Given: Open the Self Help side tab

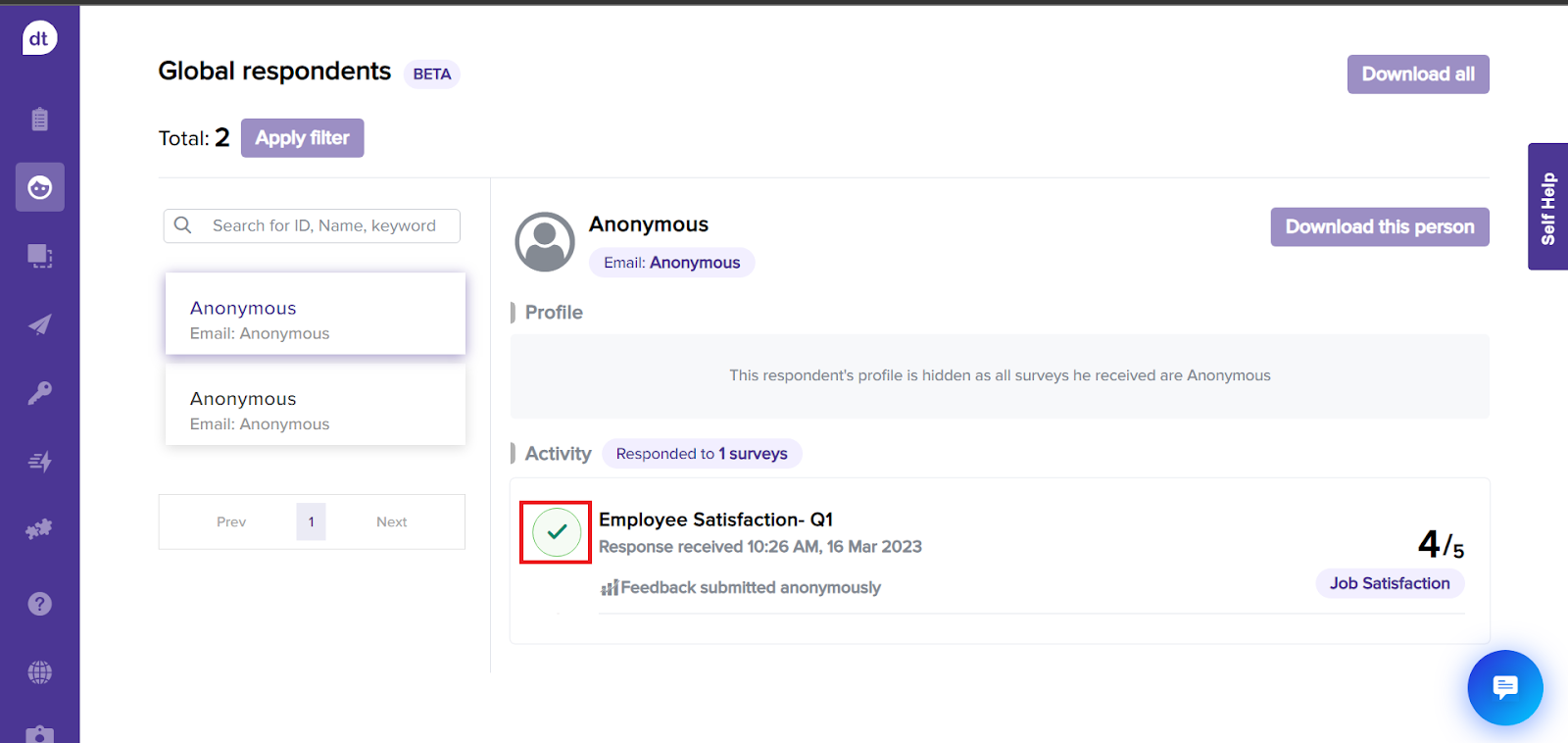Looking at the screenshot, I should [x=1547, y=207].
